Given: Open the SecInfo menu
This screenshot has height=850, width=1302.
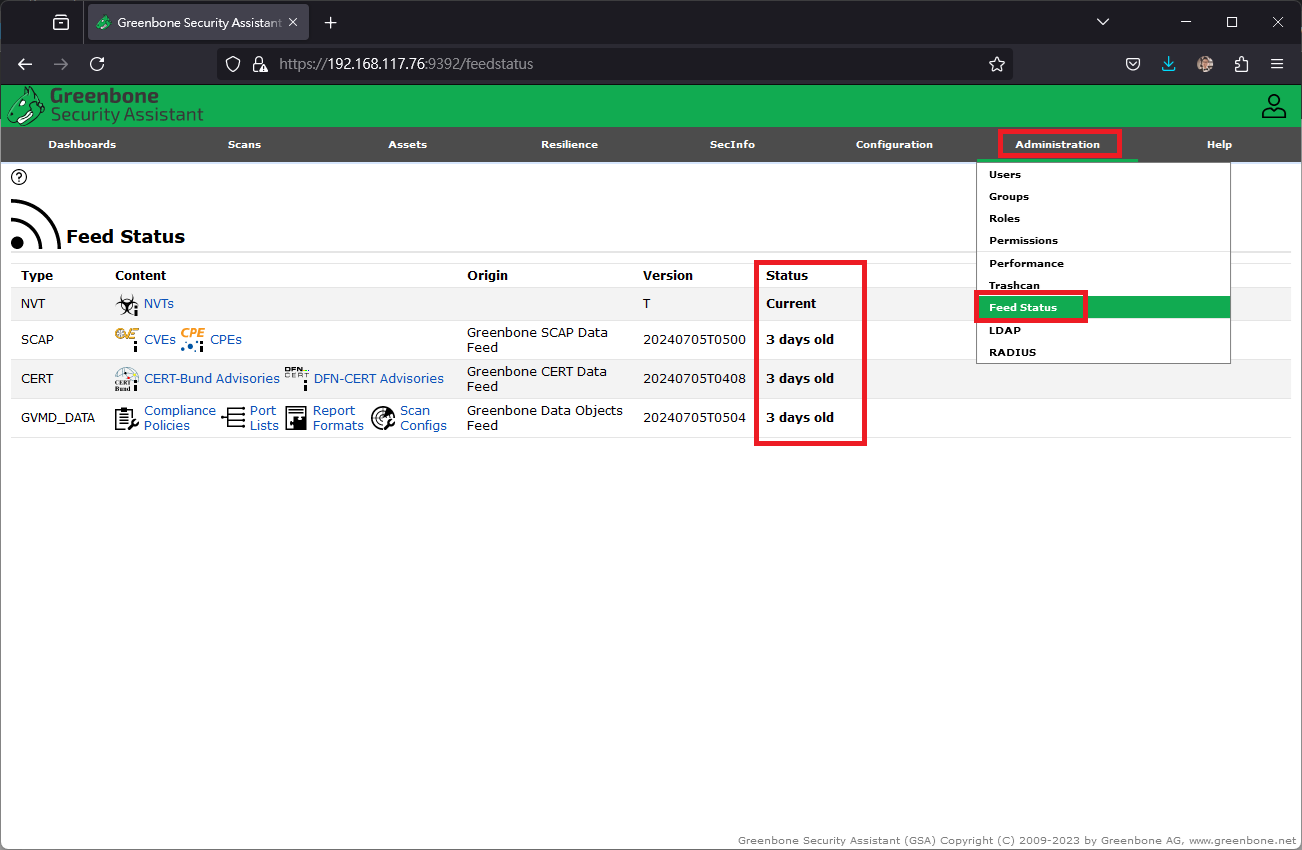Looking at the screenshot, I should 732,145.
